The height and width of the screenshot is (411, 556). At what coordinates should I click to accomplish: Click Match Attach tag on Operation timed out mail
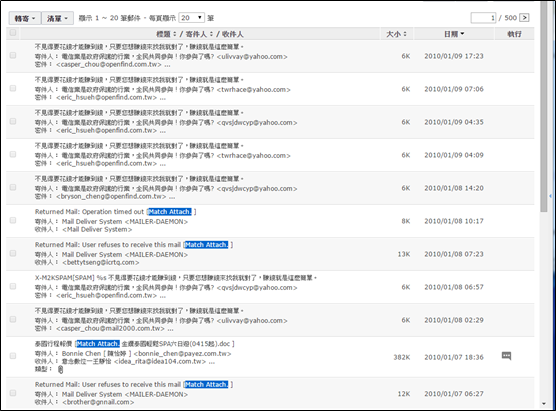pyautogui.click(x=169, y=212)
